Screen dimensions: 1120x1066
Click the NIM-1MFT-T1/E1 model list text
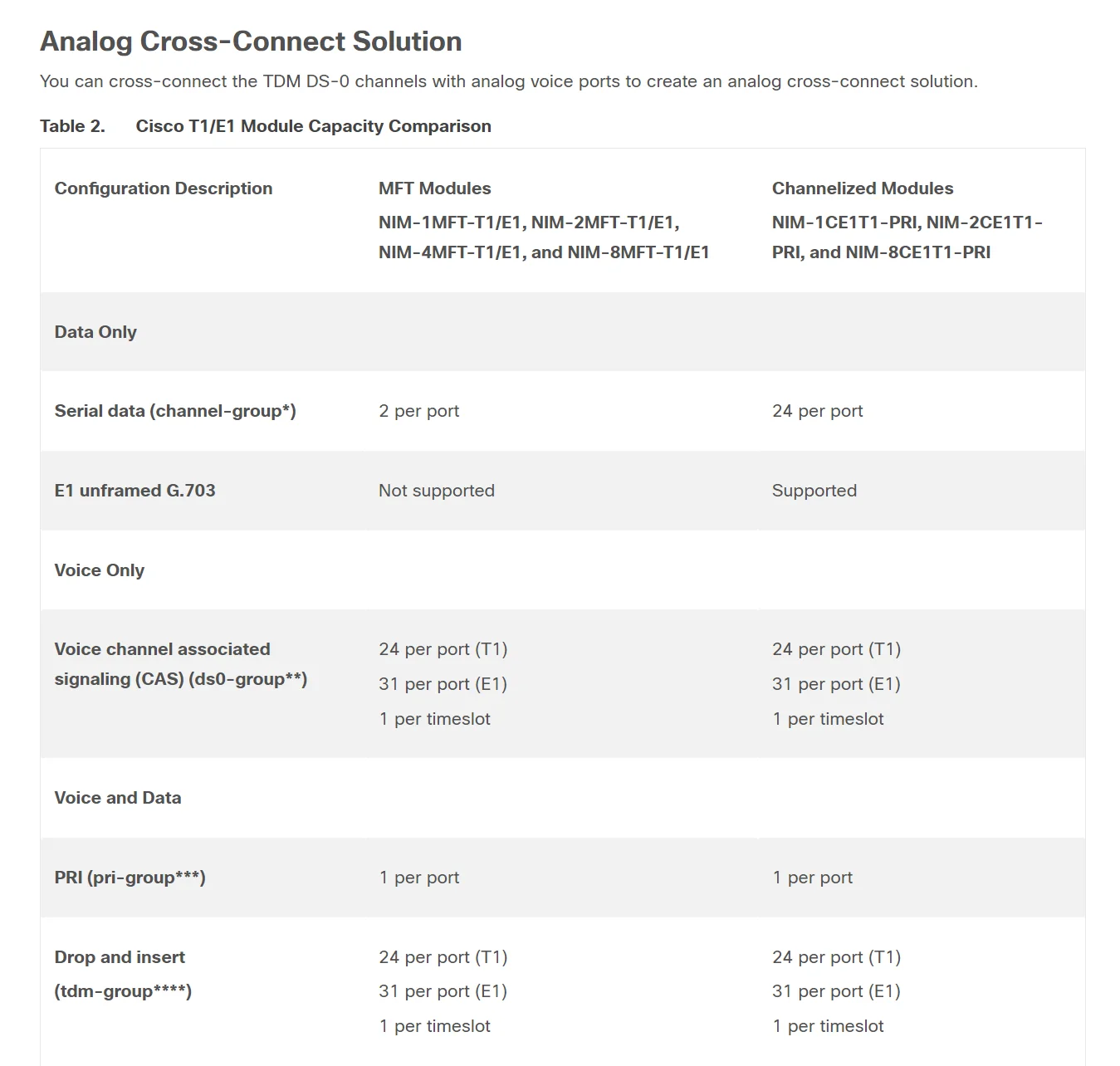click(544, 237)
